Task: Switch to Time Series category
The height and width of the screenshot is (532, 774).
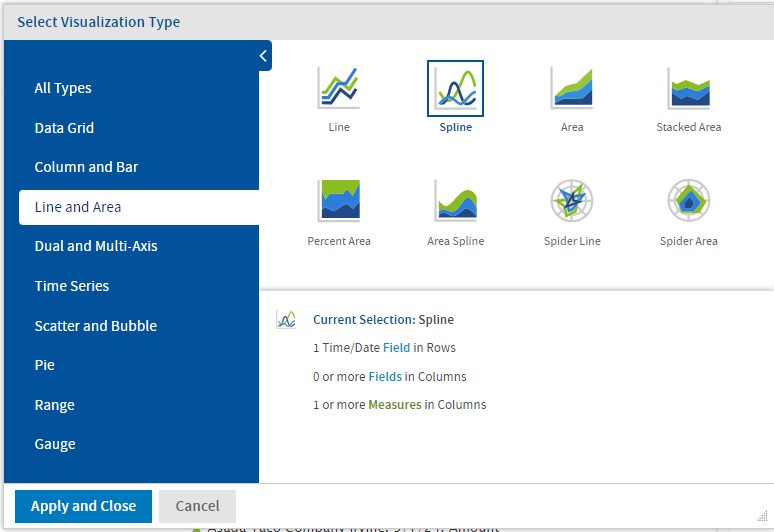Action: click(72, 286)
